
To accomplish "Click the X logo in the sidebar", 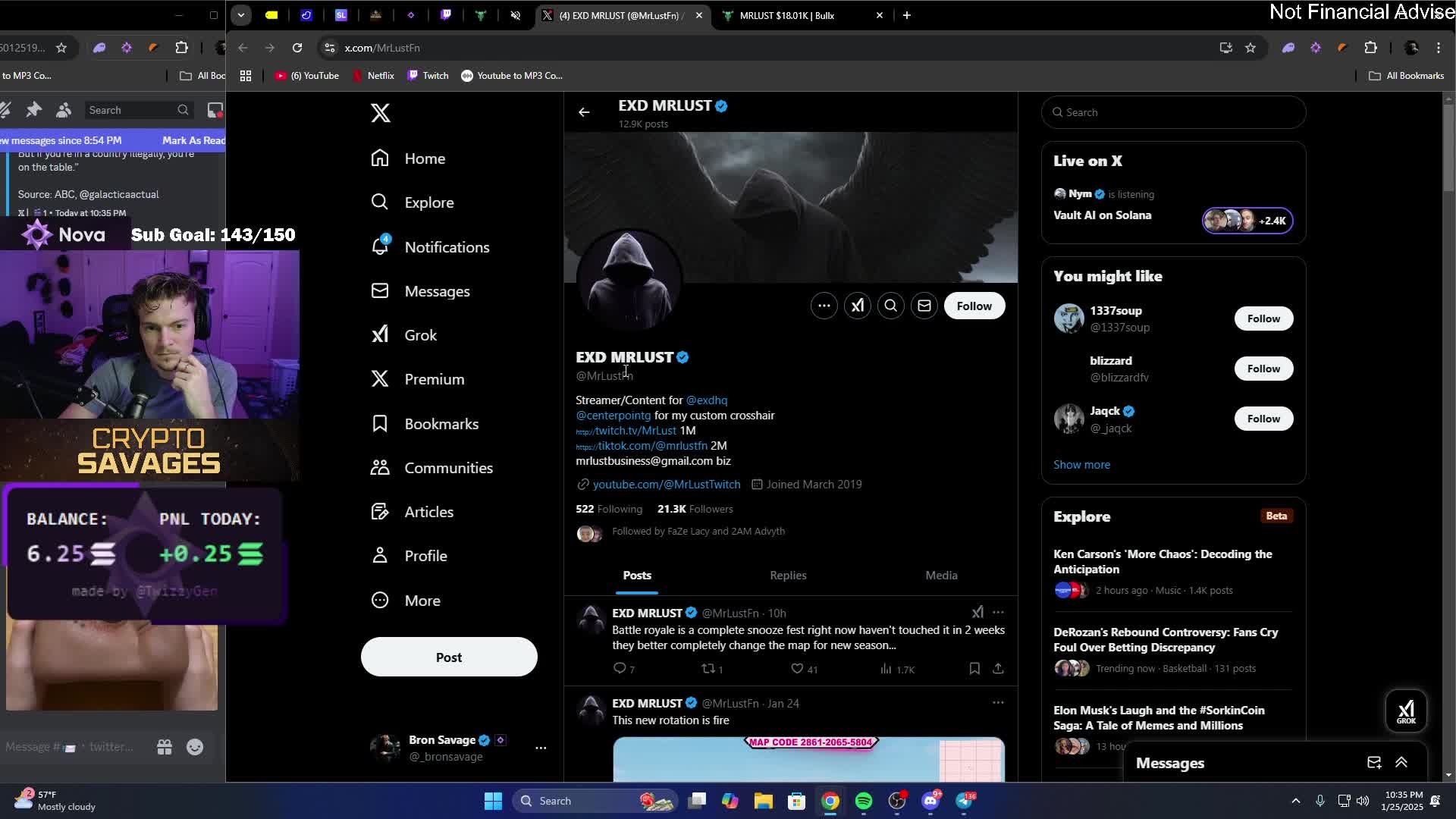I will tap(381, 113).
